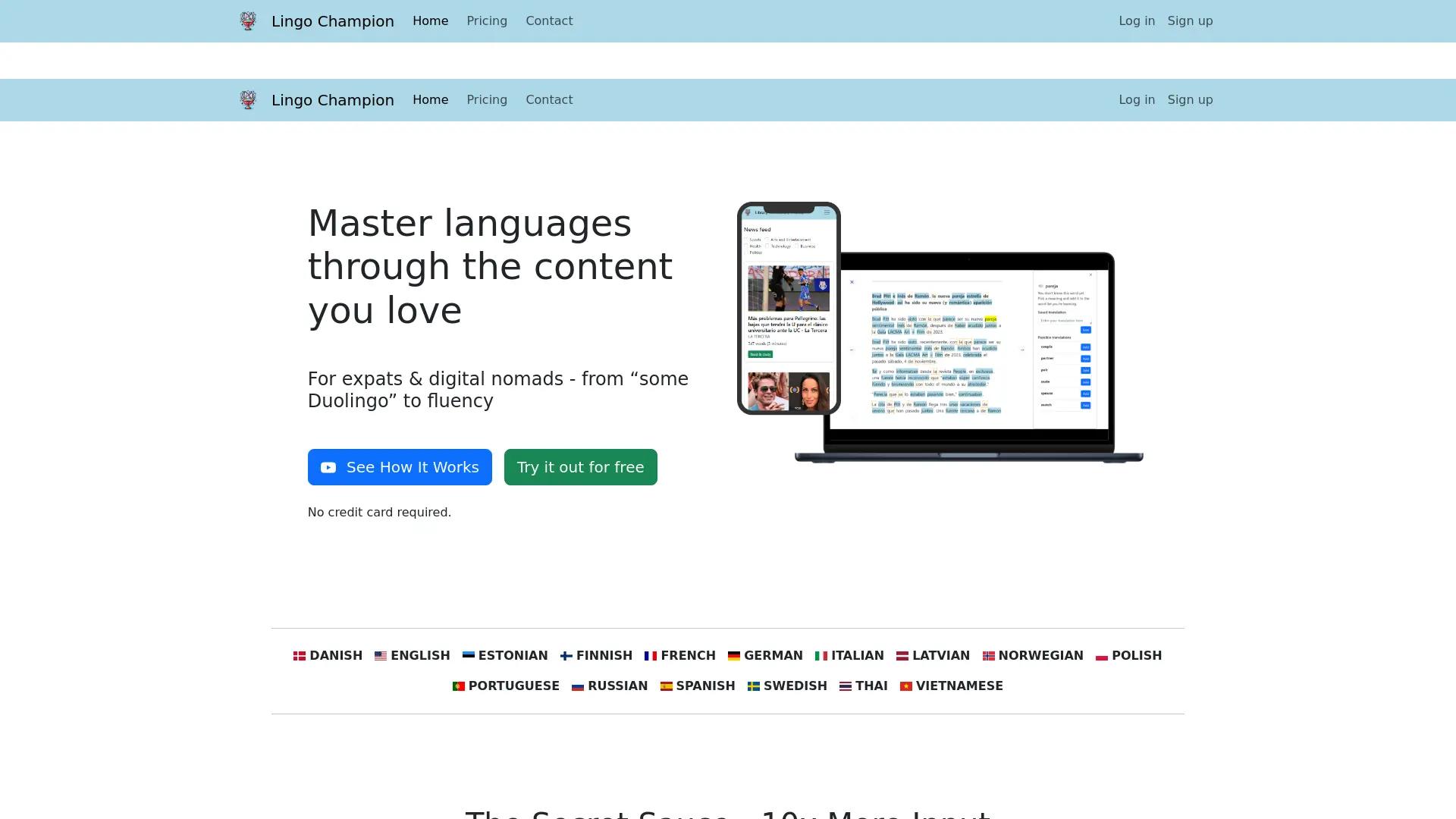
Task: Click the Spanish flag icon
Action: [x=667, y=686]
